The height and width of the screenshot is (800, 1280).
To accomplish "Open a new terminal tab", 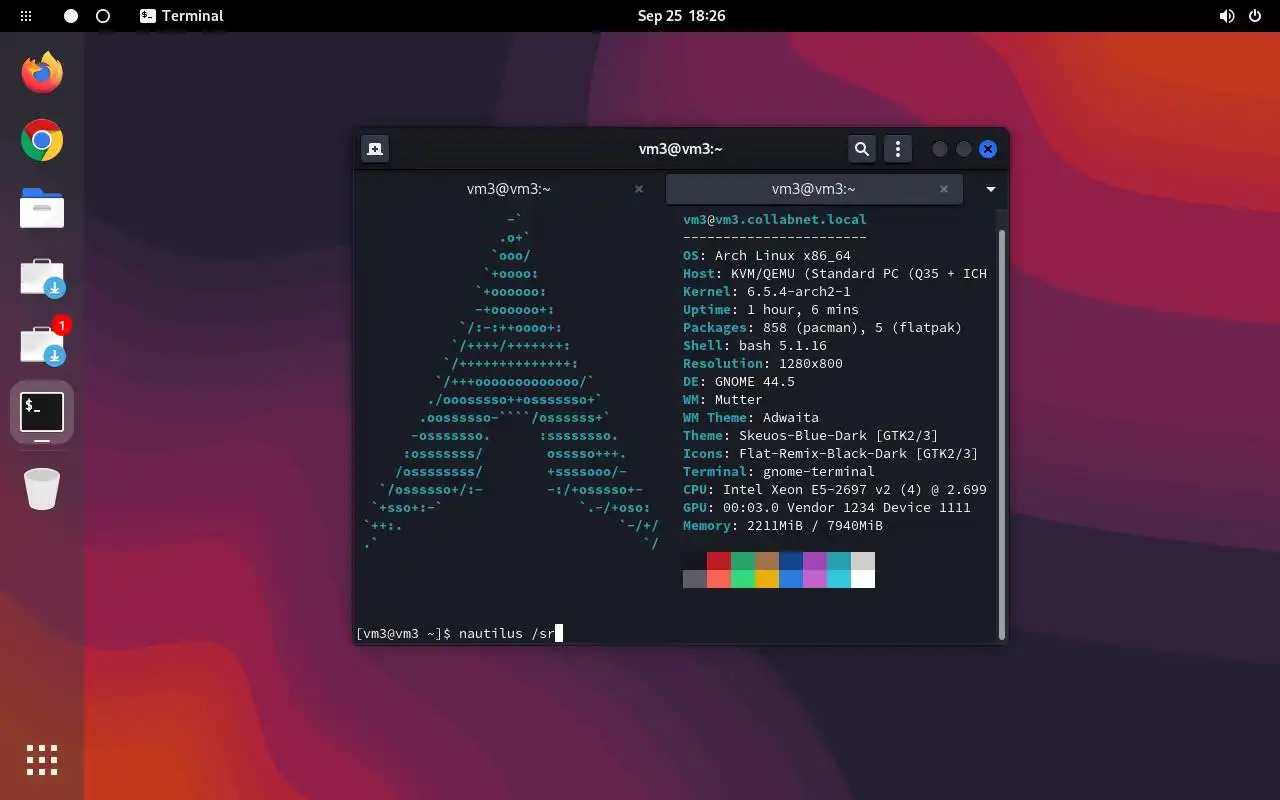I will (374, 149).
